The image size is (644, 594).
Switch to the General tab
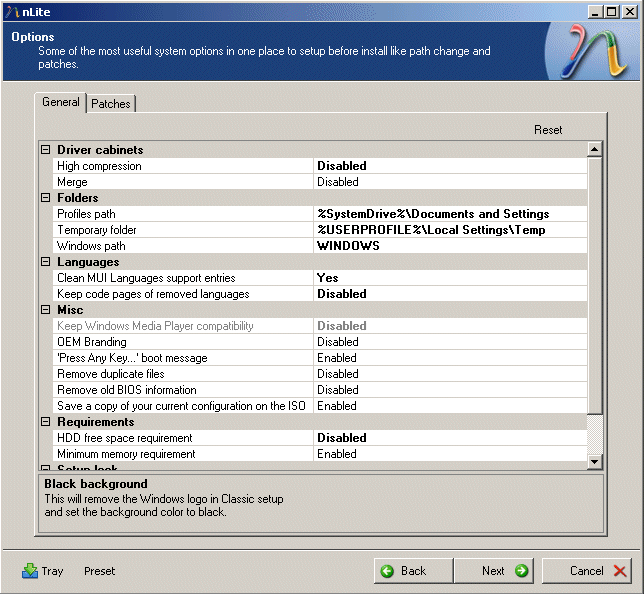tap(61, 102)
